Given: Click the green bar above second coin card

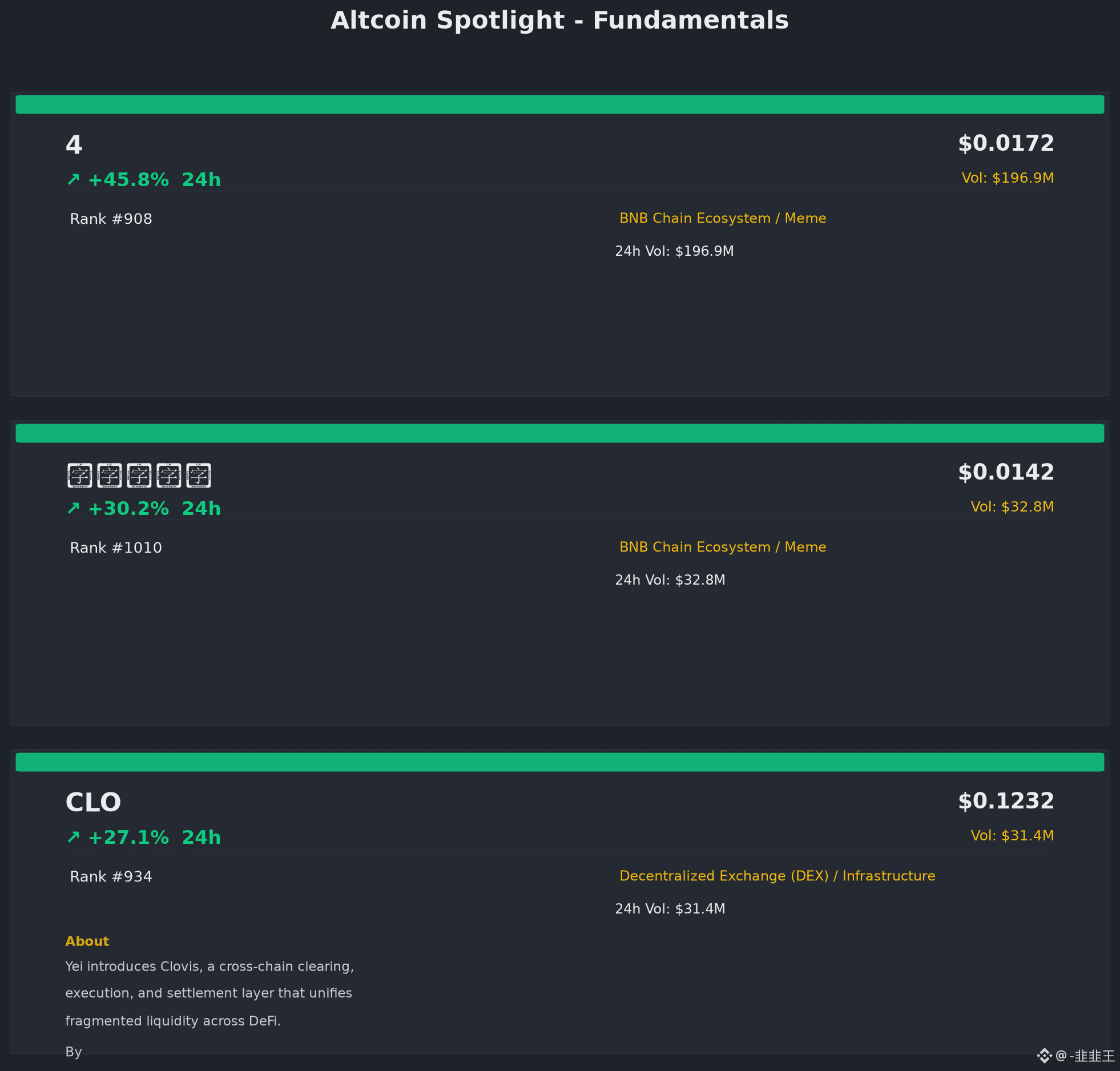Looking at the screenshot, I should tap(559, 433).
